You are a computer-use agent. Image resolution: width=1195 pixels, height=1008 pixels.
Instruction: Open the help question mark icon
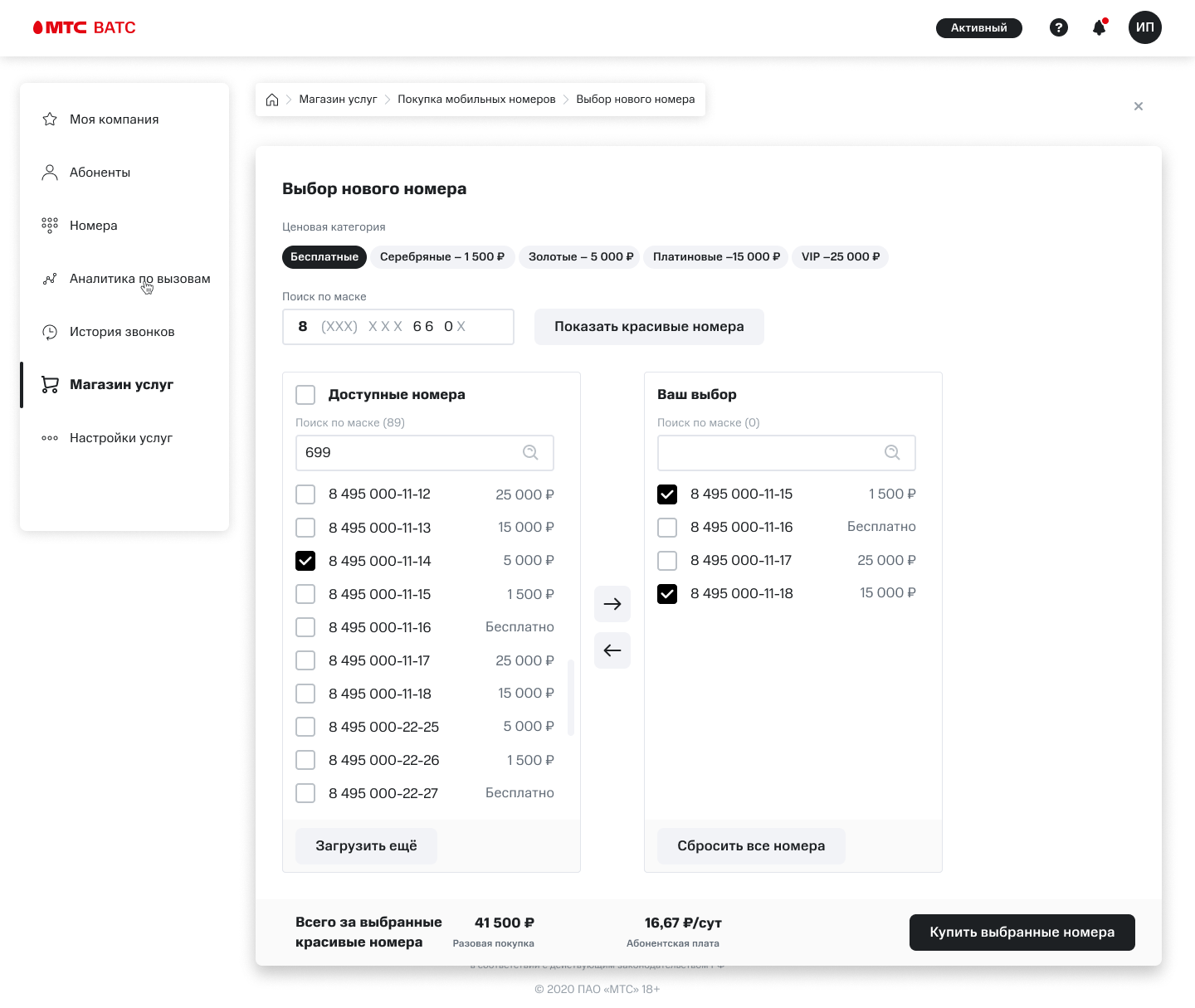pos(1059,27)
